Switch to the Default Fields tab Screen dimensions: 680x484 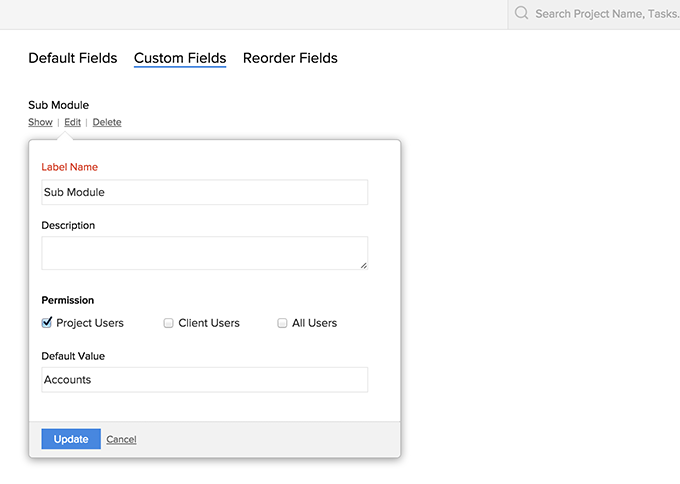point(72,58)
